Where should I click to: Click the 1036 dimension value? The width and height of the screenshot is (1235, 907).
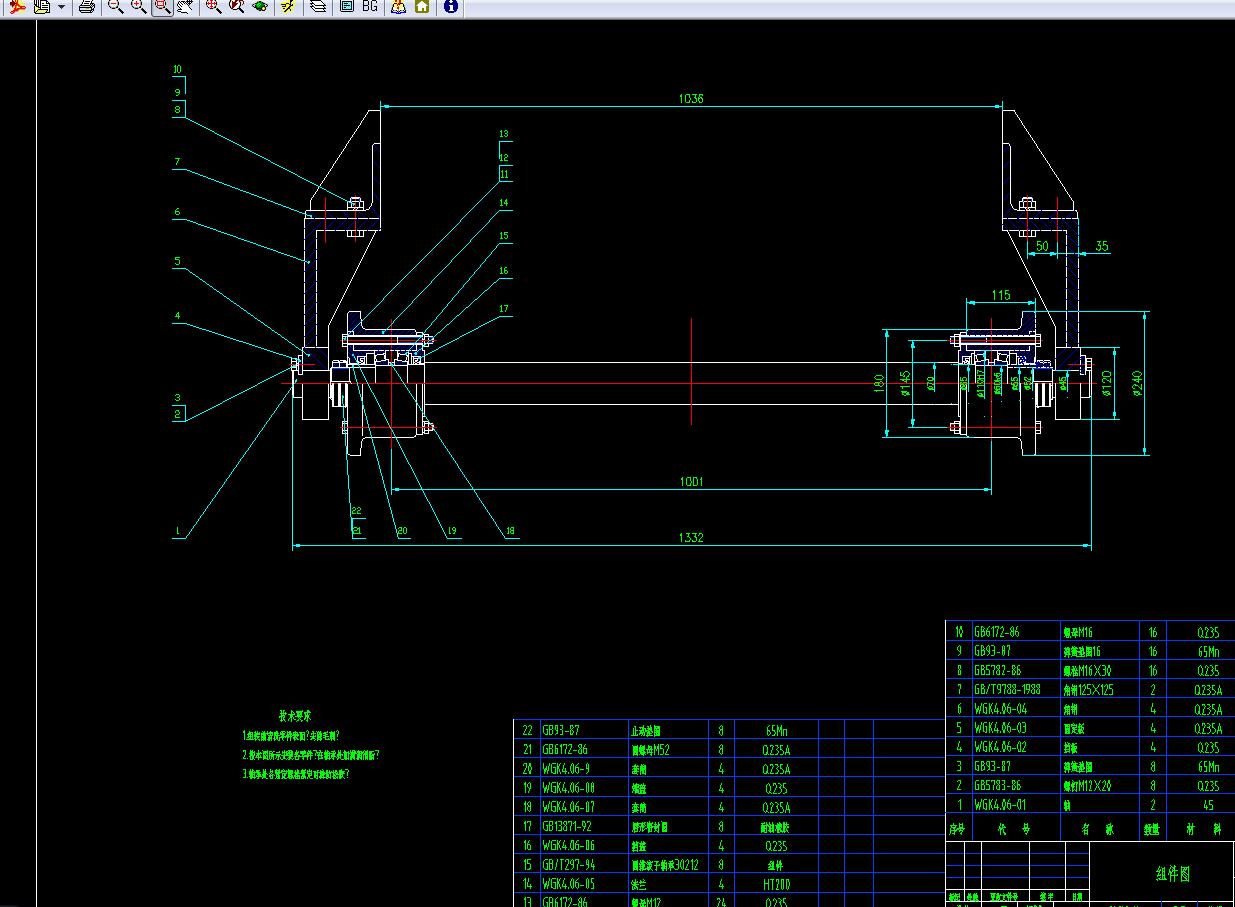691,98
